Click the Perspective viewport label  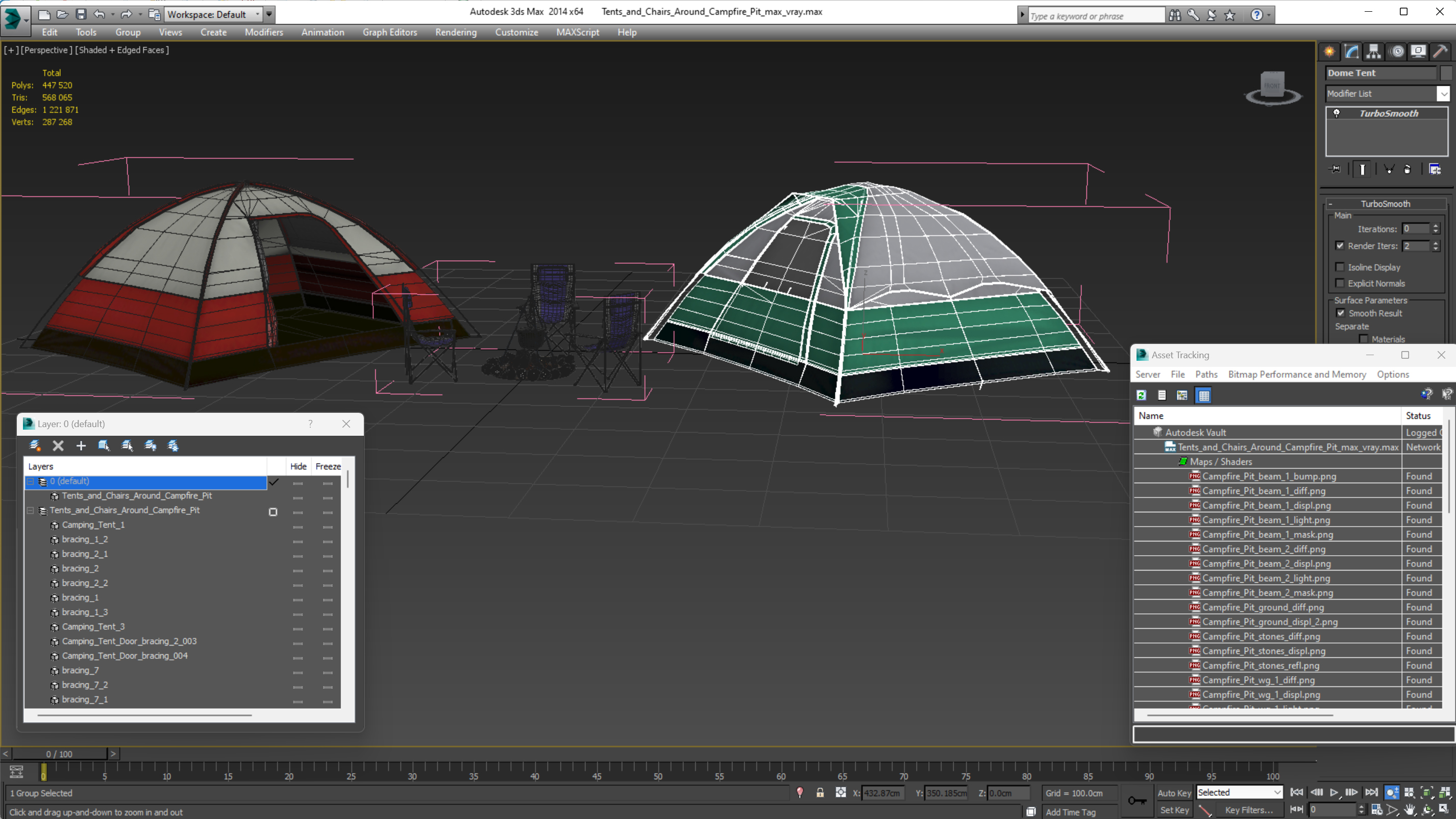tap(46, 49)
